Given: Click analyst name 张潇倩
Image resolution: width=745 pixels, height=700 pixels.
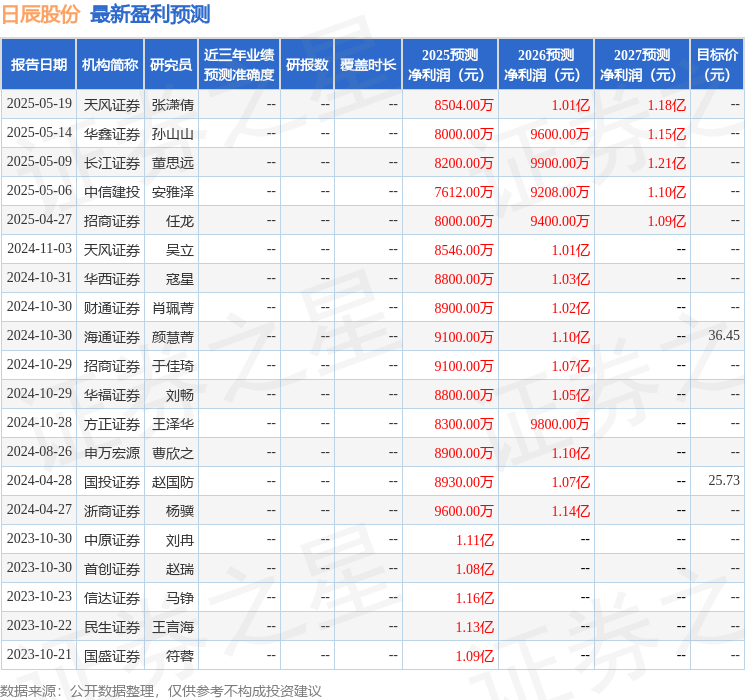Looking at the screenshot, I should [172, 104].
